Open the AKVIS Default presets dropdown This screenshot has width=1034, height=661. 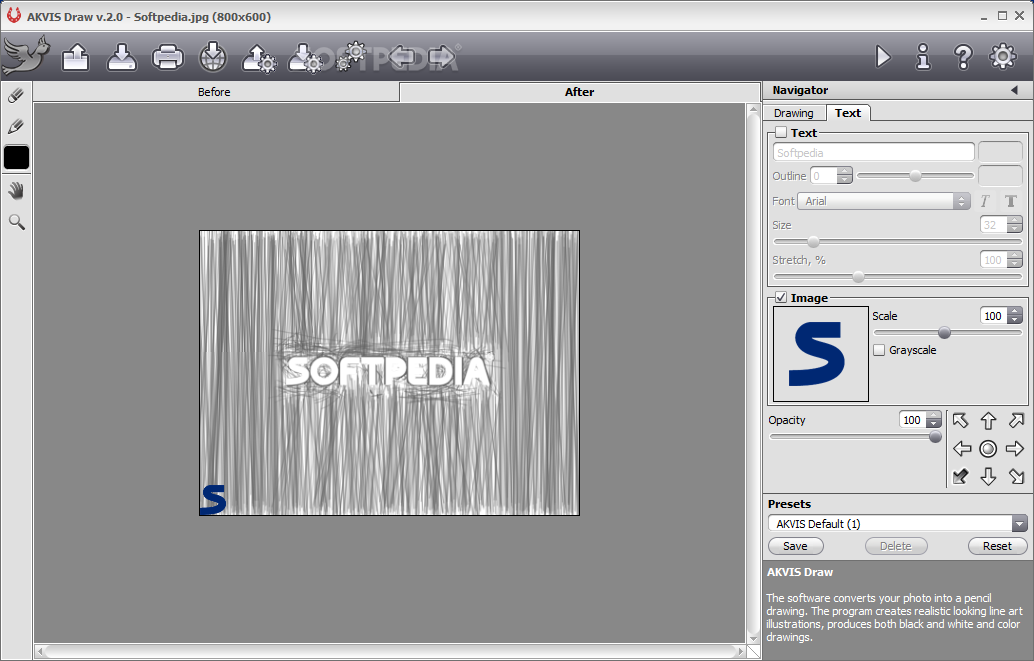897,524
